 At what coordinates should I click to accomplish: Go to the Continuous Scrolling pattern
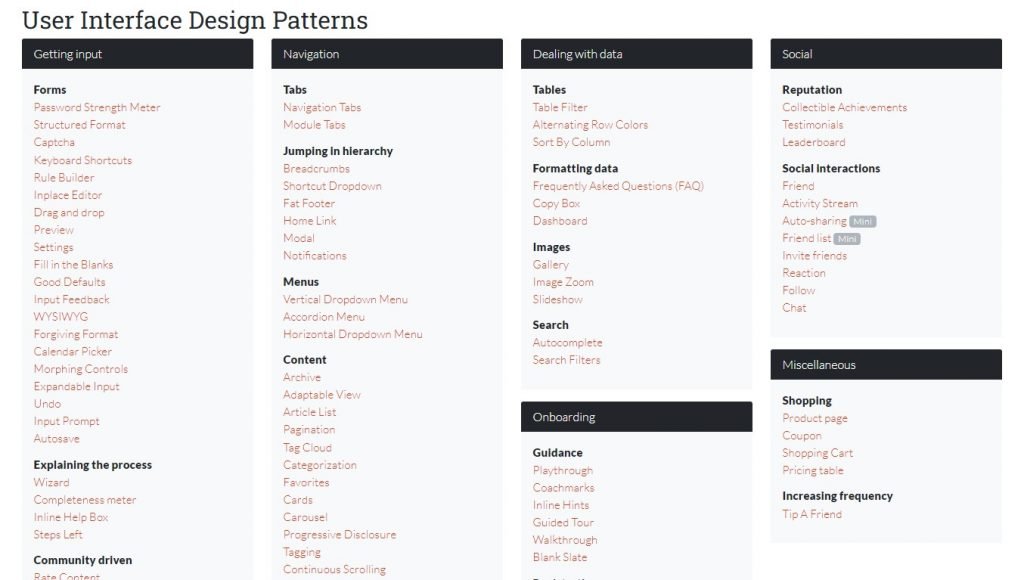[x=334, y=569]
